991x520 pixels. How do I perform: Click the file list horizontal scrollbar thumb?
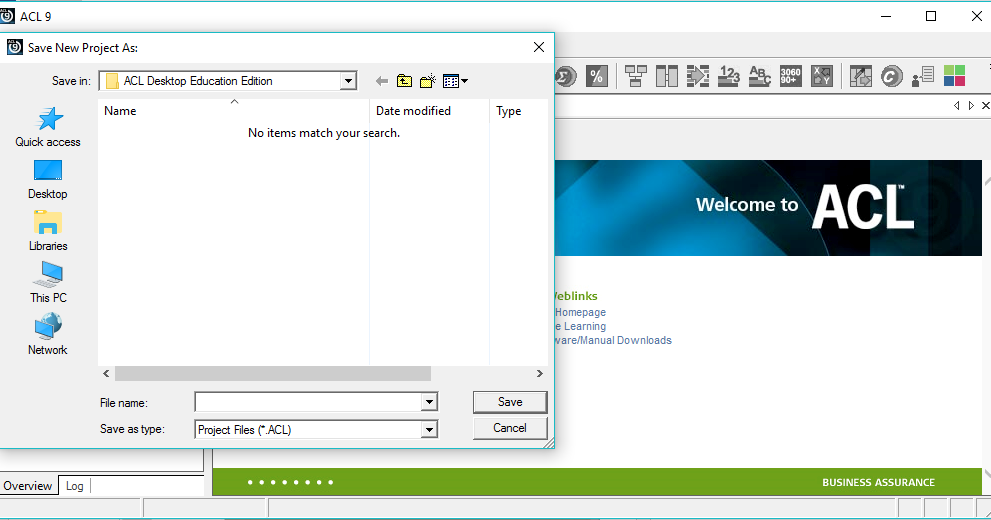click(x=272, y=373)
